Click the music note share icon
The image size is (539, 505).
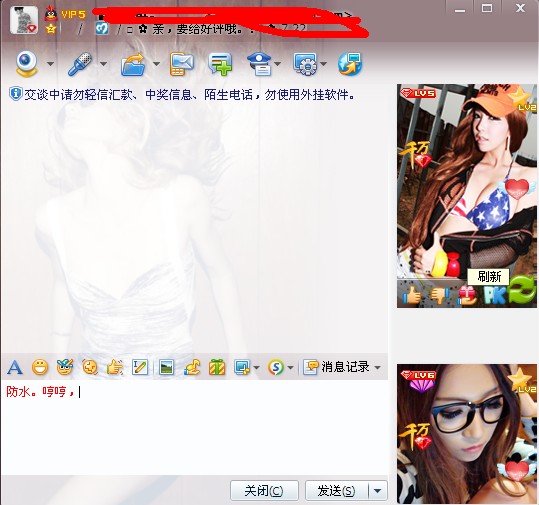click(191, 367)
